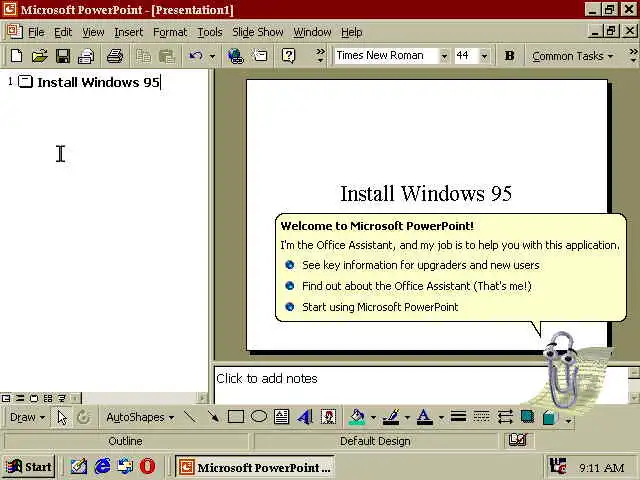Screen dimensions: 640x480
Task: Toggle Bold formatting
Action: click(509, 56)
